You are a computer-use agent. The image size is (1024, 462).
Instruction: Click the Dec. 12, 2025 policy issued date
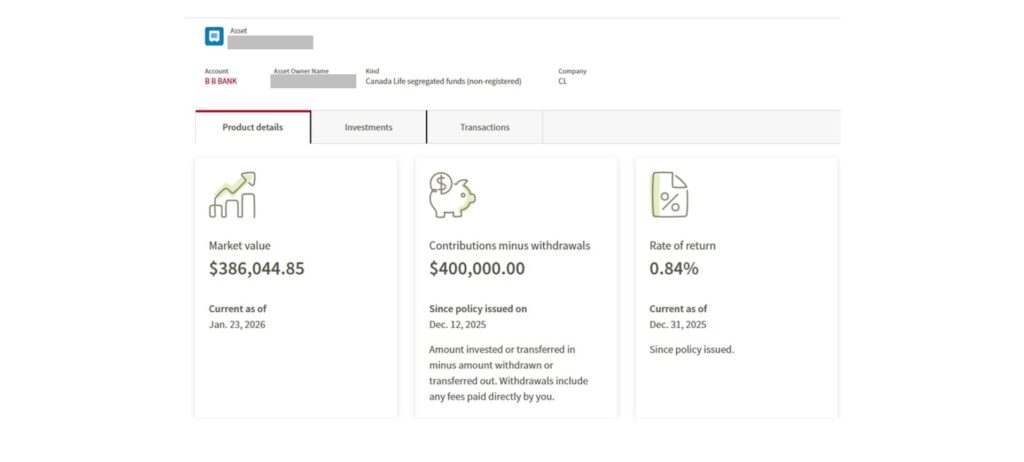click(458, 325)
